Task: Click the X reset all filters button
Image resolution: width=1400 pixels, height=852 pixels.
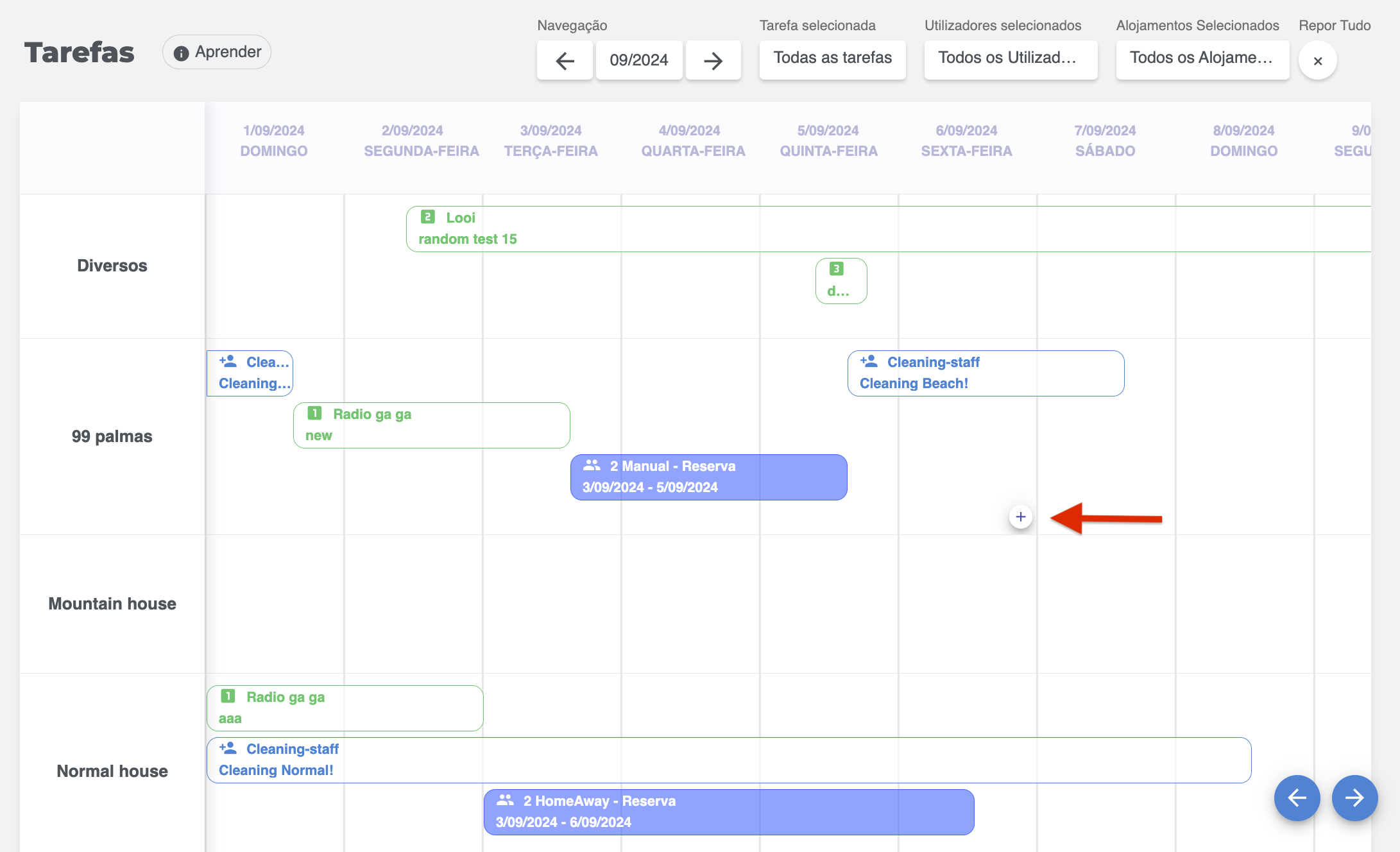Action: (x=1317, y=60)
